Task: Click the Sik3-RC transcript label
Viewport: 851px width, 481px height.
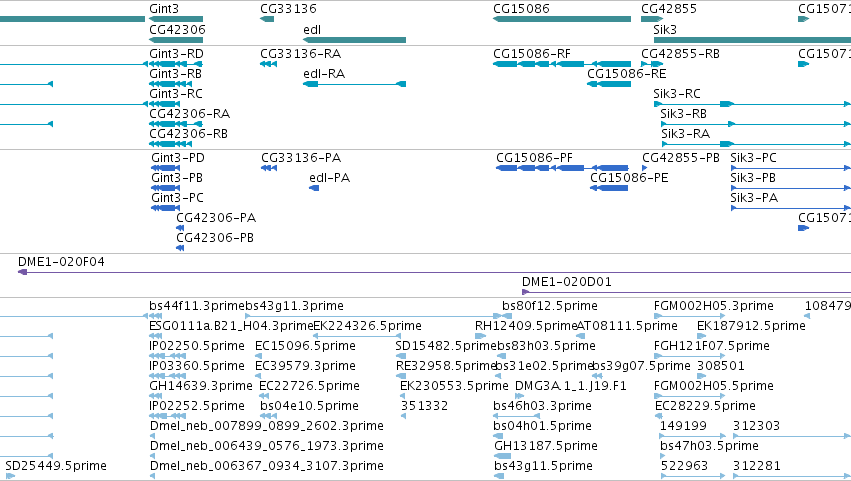Action: [677, 94]
